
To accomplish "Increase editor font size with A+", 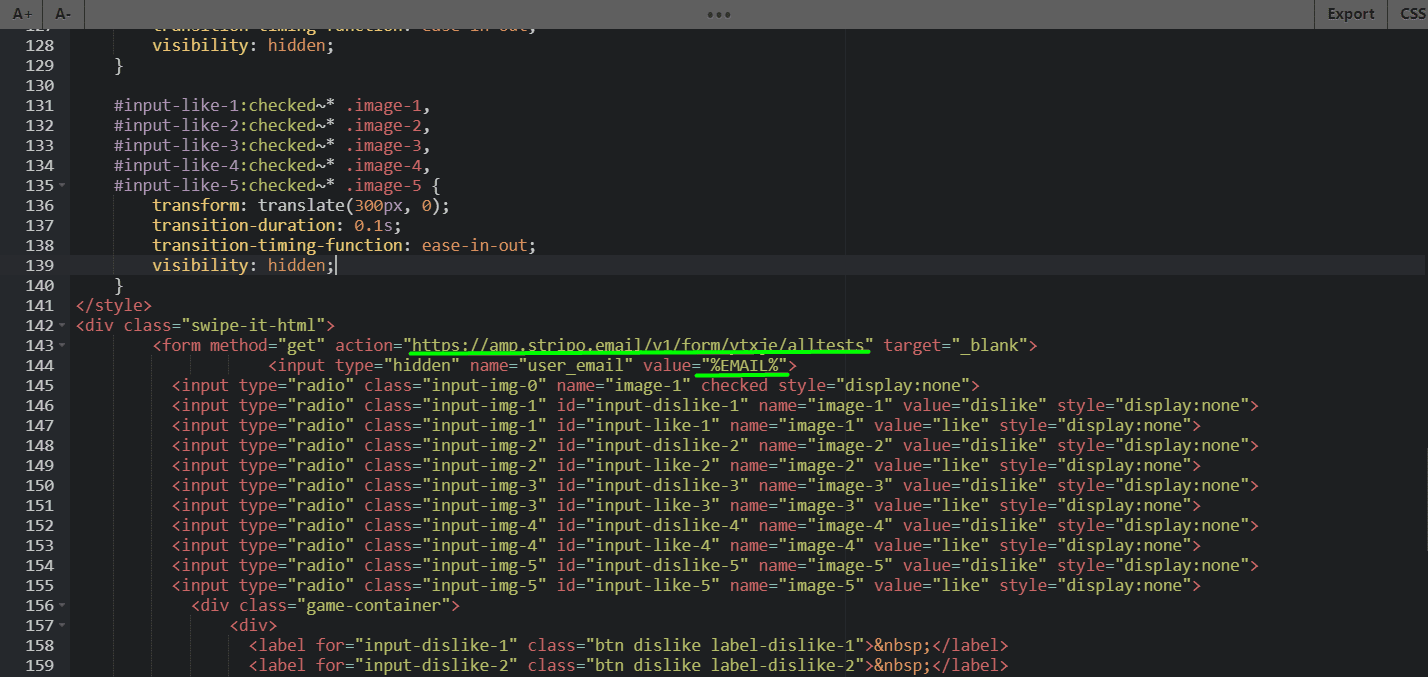I will pyautogui.click(x=21, y=14).
